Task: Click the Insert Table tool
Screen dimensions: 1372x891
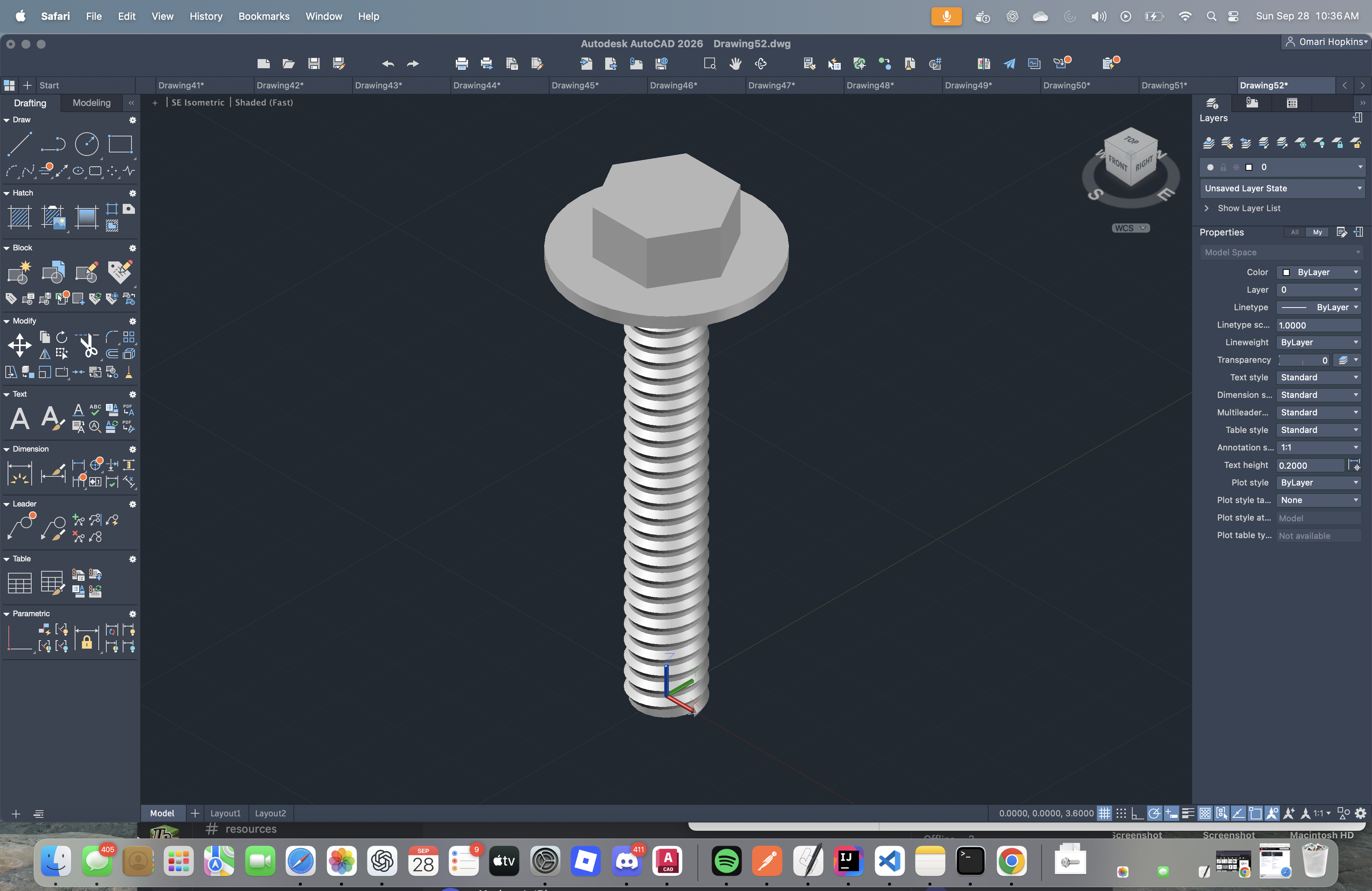Action: (19, 583)
